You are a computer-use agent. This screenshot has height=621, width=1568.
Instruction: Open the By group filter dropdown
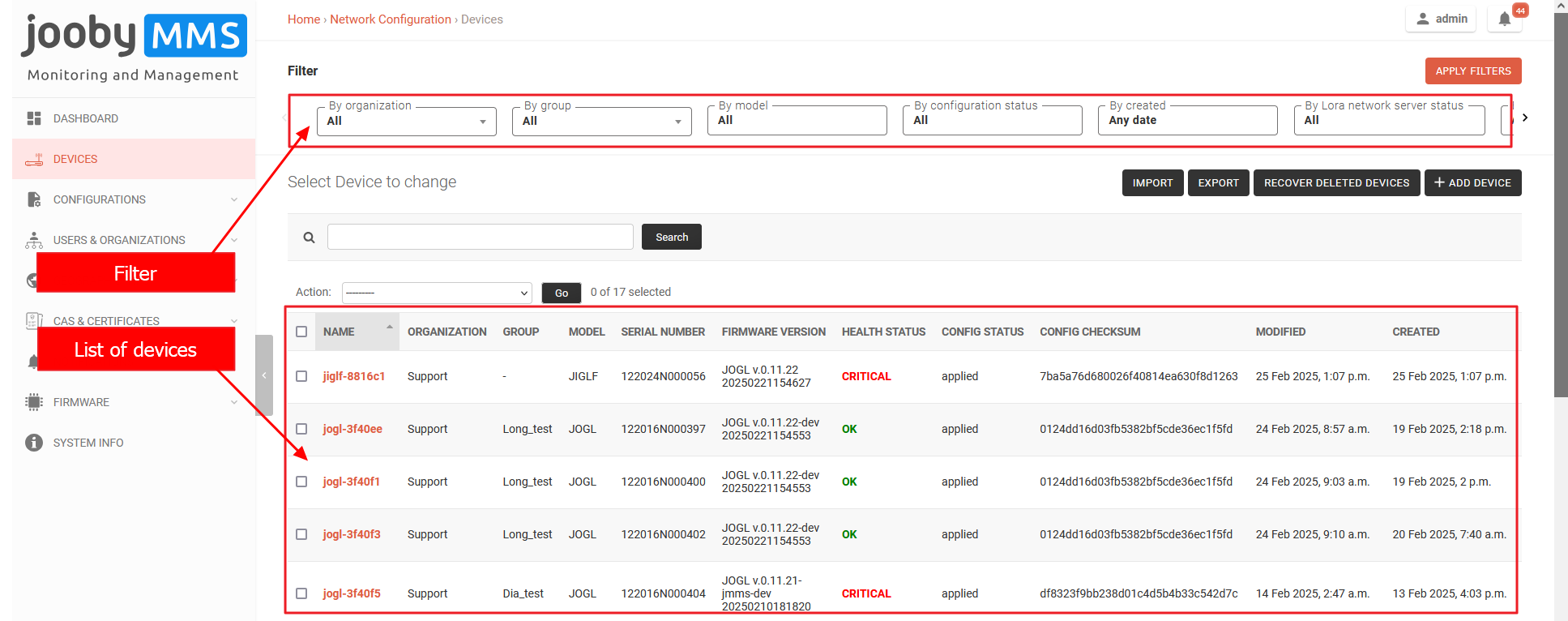click(x=601, y=121)
